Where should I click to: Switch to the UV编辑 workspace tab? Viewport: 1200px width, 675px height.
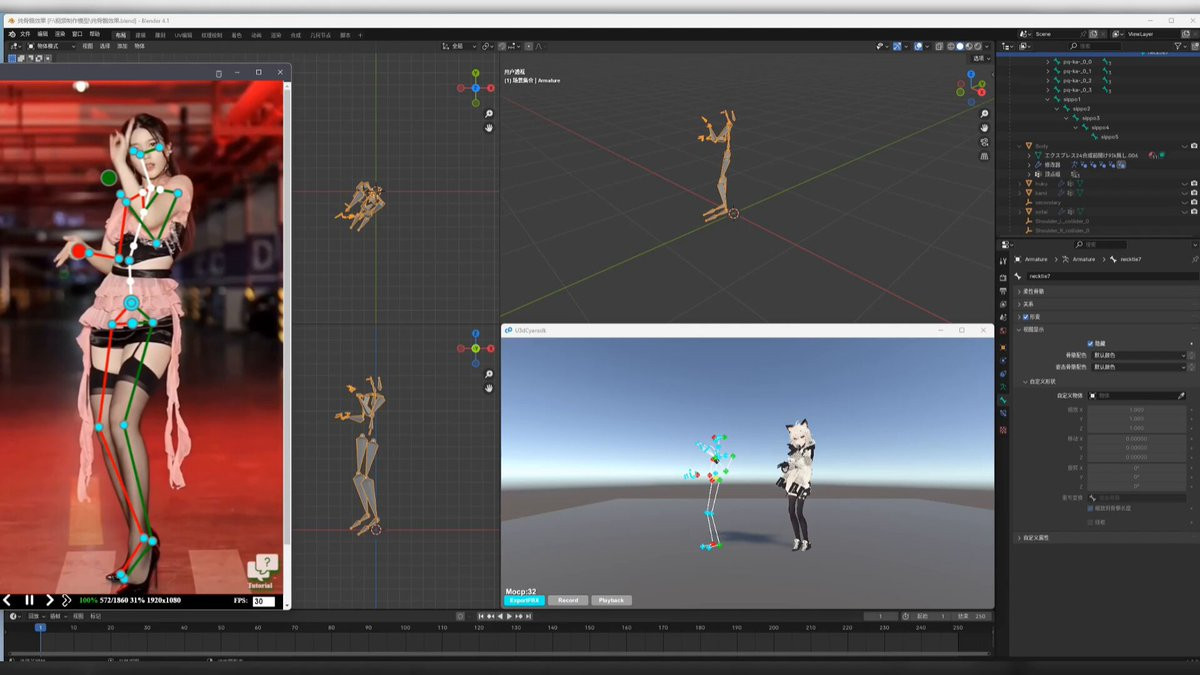(x=183, y=35)
